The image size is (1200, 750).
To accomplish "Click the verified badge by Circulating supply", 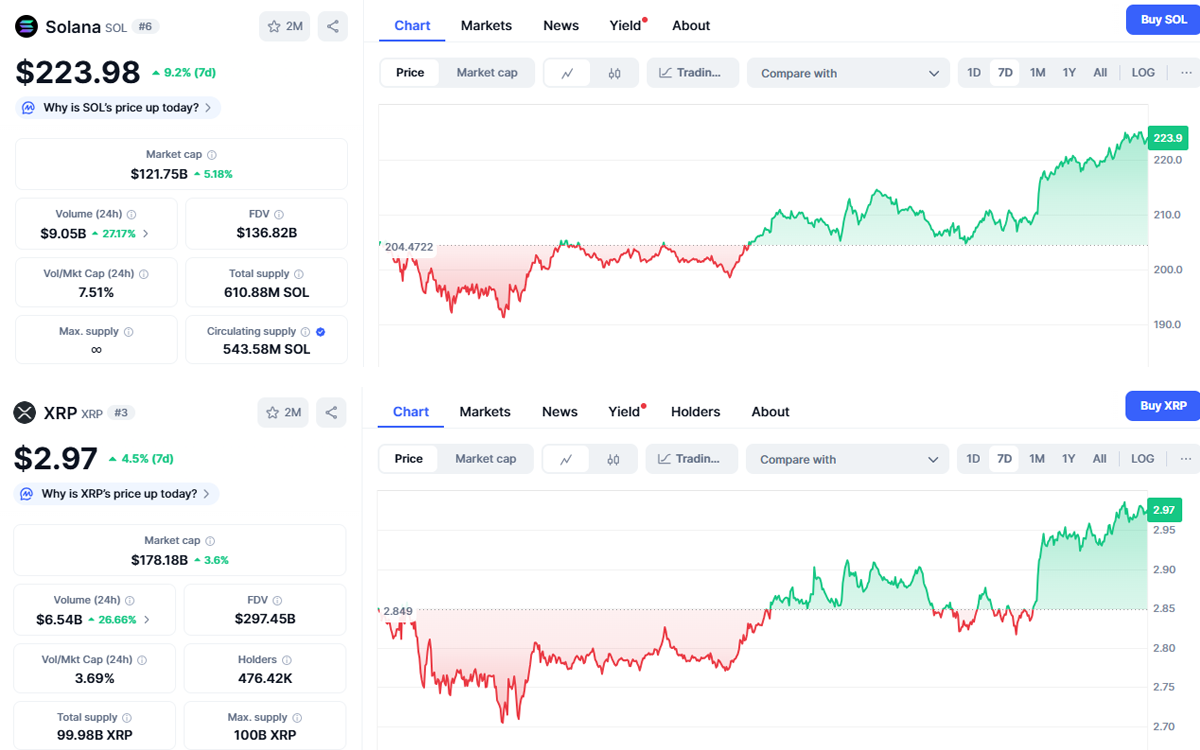I will (320, 332).
